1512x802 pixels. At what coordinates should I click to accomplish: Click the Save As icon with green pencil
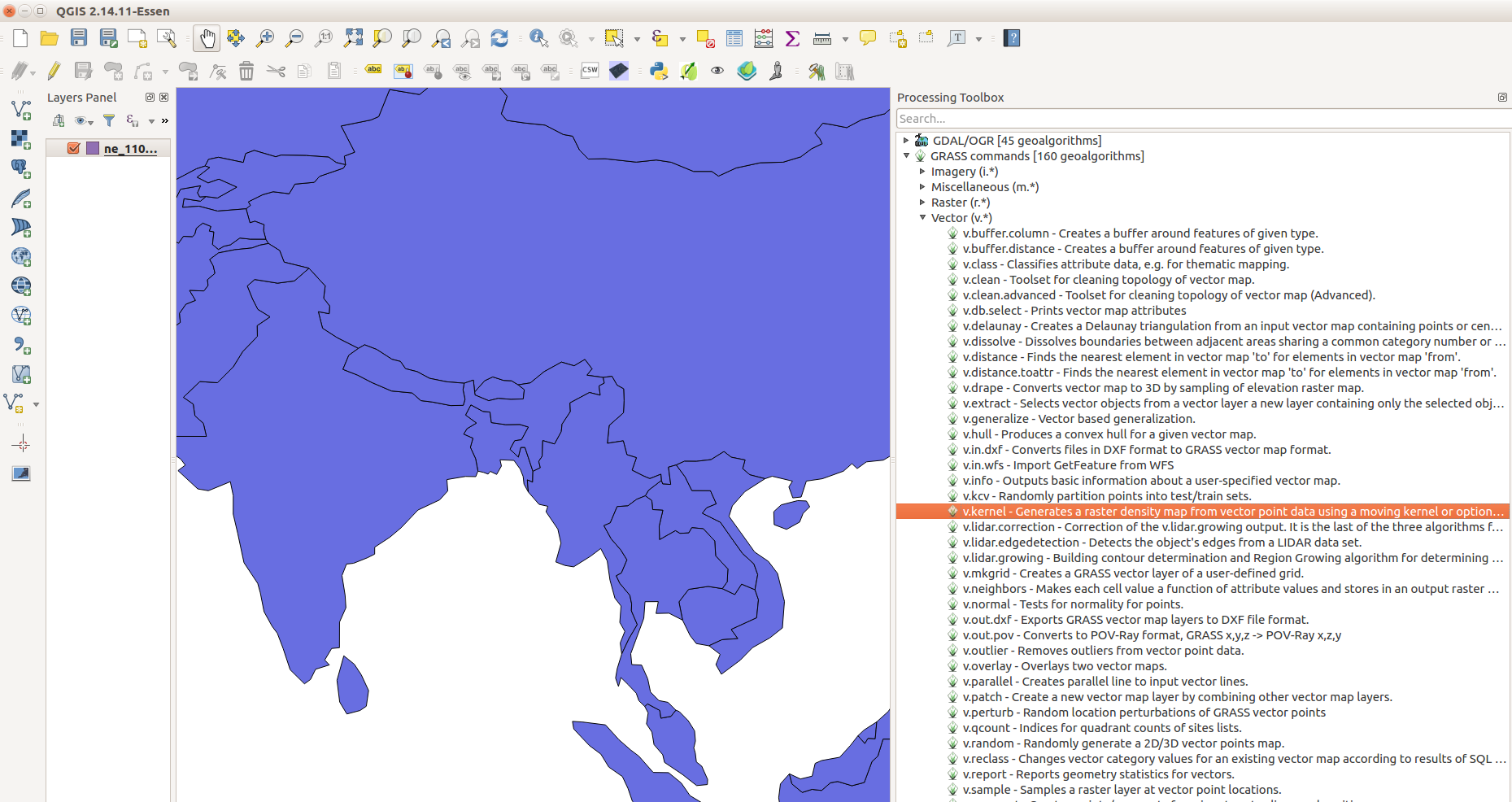point(108,38)
